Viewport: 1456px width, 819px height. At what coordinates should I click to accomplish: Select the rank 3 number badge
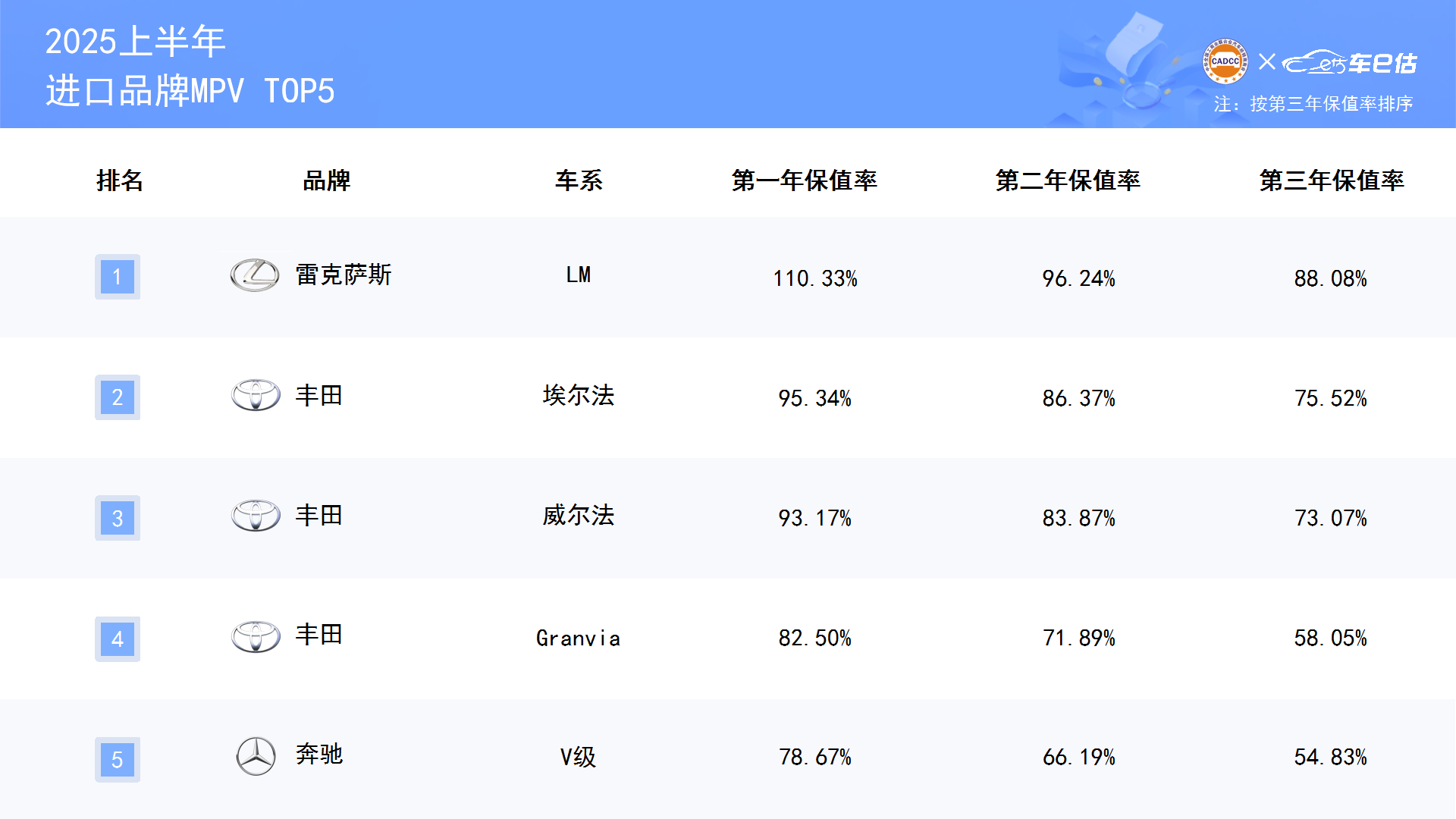[118, 518]
